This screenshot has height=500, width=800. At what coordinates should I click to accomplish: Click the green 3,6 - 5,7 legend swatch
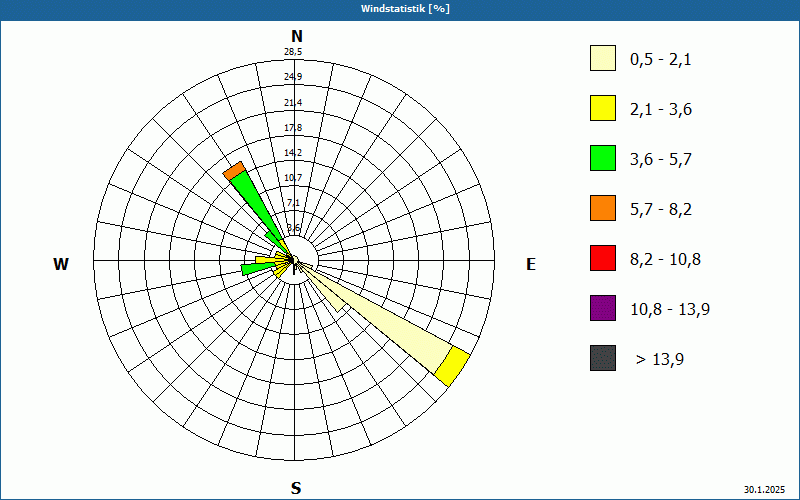coord(603,158)
